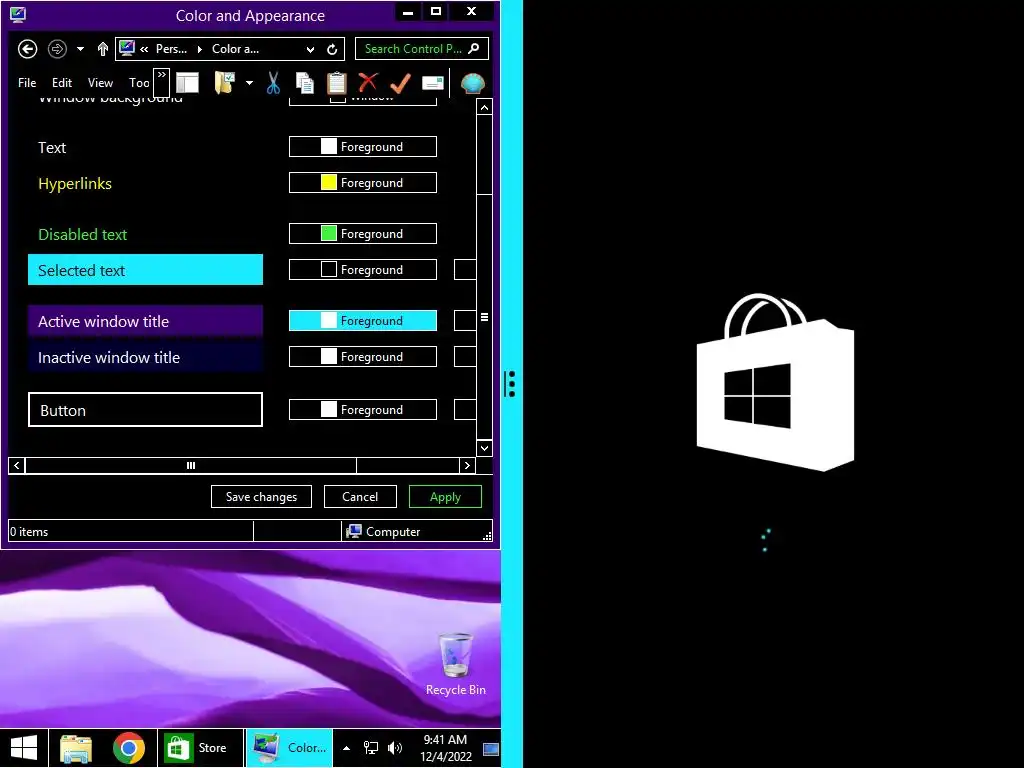Pick the Text foreground color
This screenshot has width=1024, height=768.
[362, 146]
